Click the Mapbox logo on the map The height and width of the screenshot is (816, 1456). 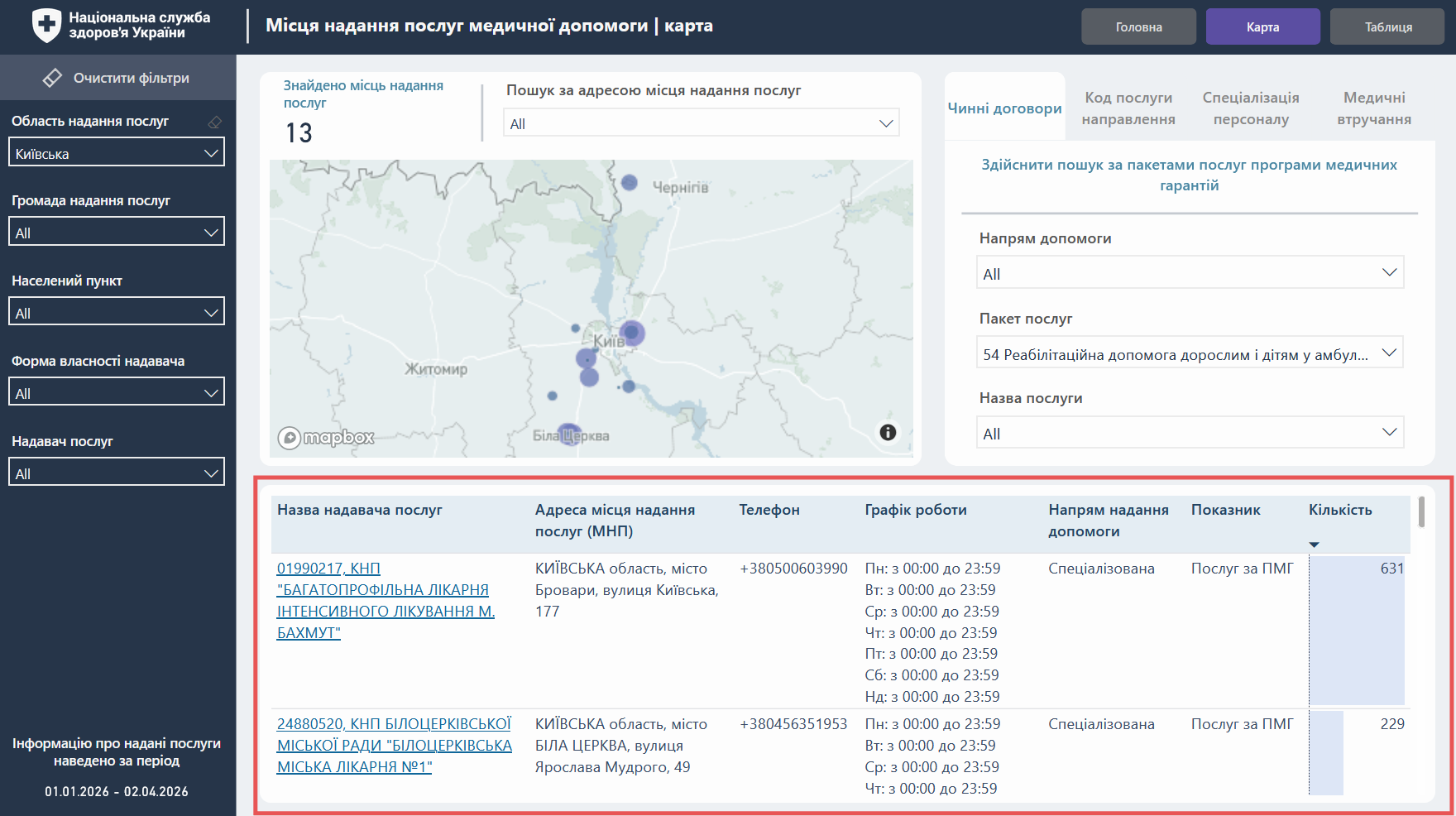pyautogui.click(x=326, y=437)
